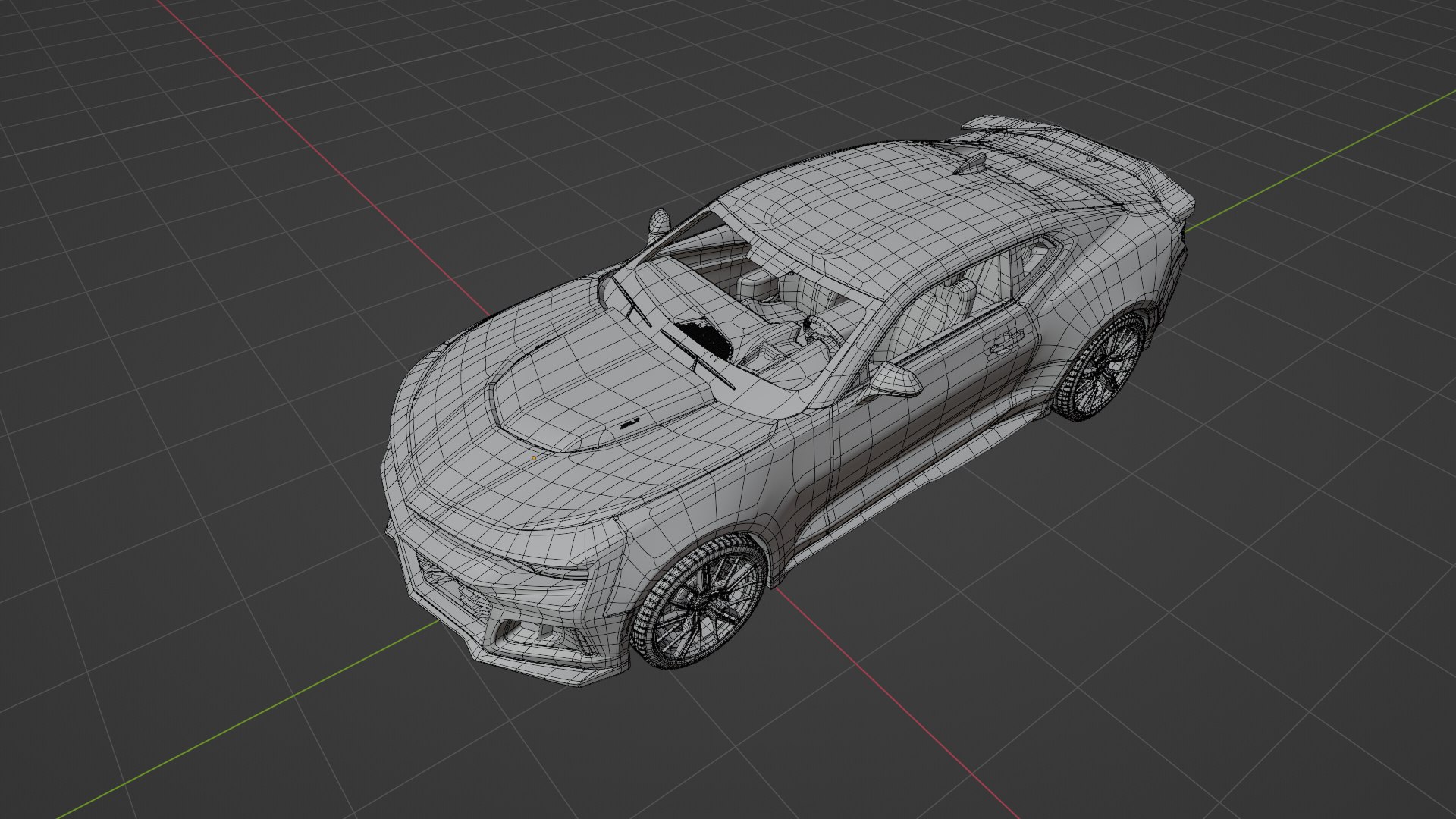The height and width of the screenshot is (819, 1456).
Task: Click the door handle on the car door
Action: 1006,343
